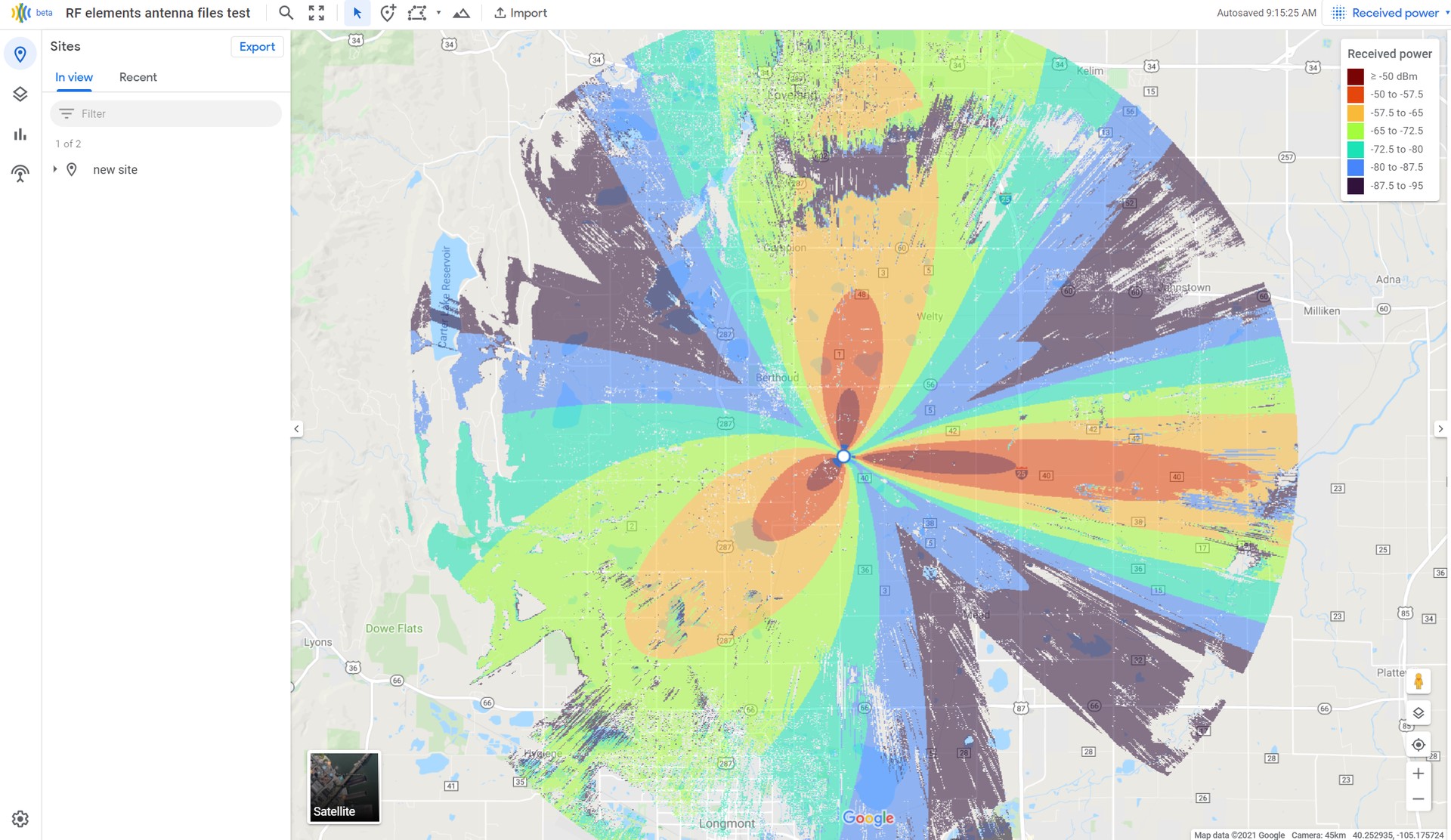Click the project title RF elements antenna files test
Screen dimensions: 1451x840
pyautogui.click(x=158, y=13)
